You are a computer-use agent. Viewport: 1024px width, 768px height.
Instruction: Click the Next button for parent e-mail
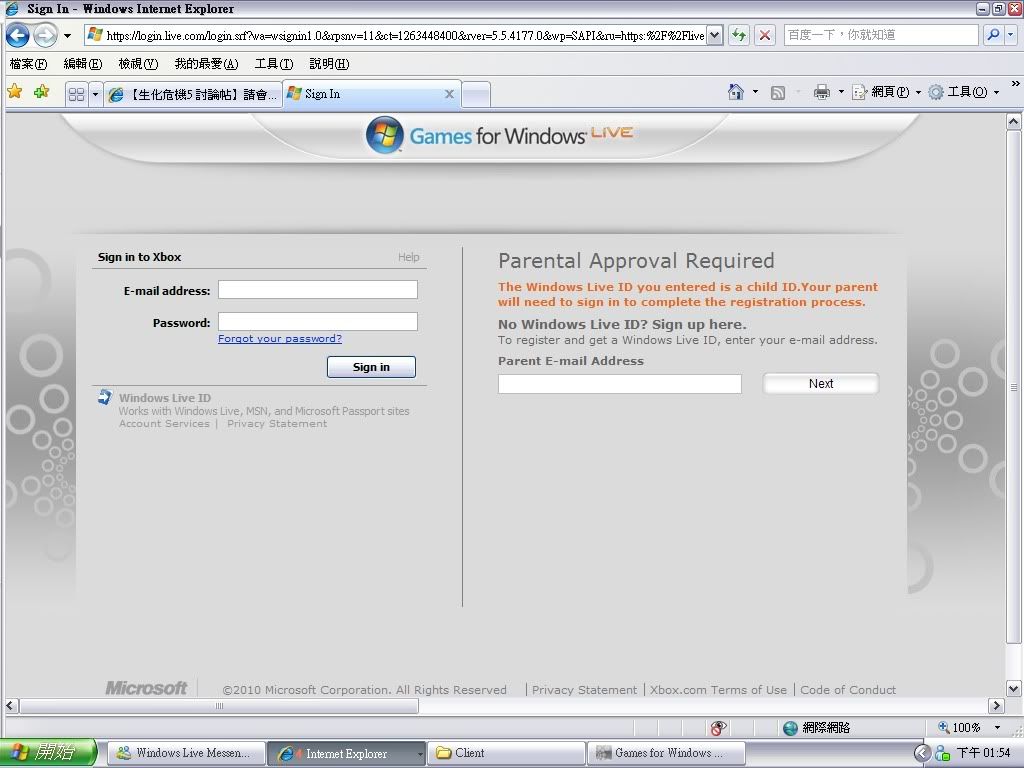pyautogui.click(x=820, y=384)
